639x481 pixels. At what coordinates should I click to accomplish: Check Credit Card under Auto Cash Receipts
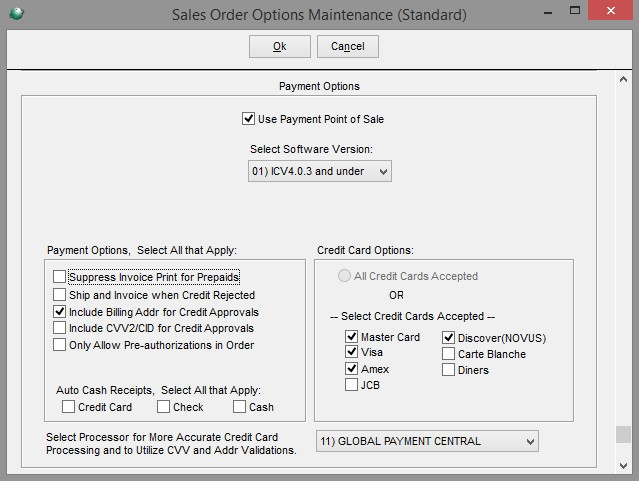[68, 407]
